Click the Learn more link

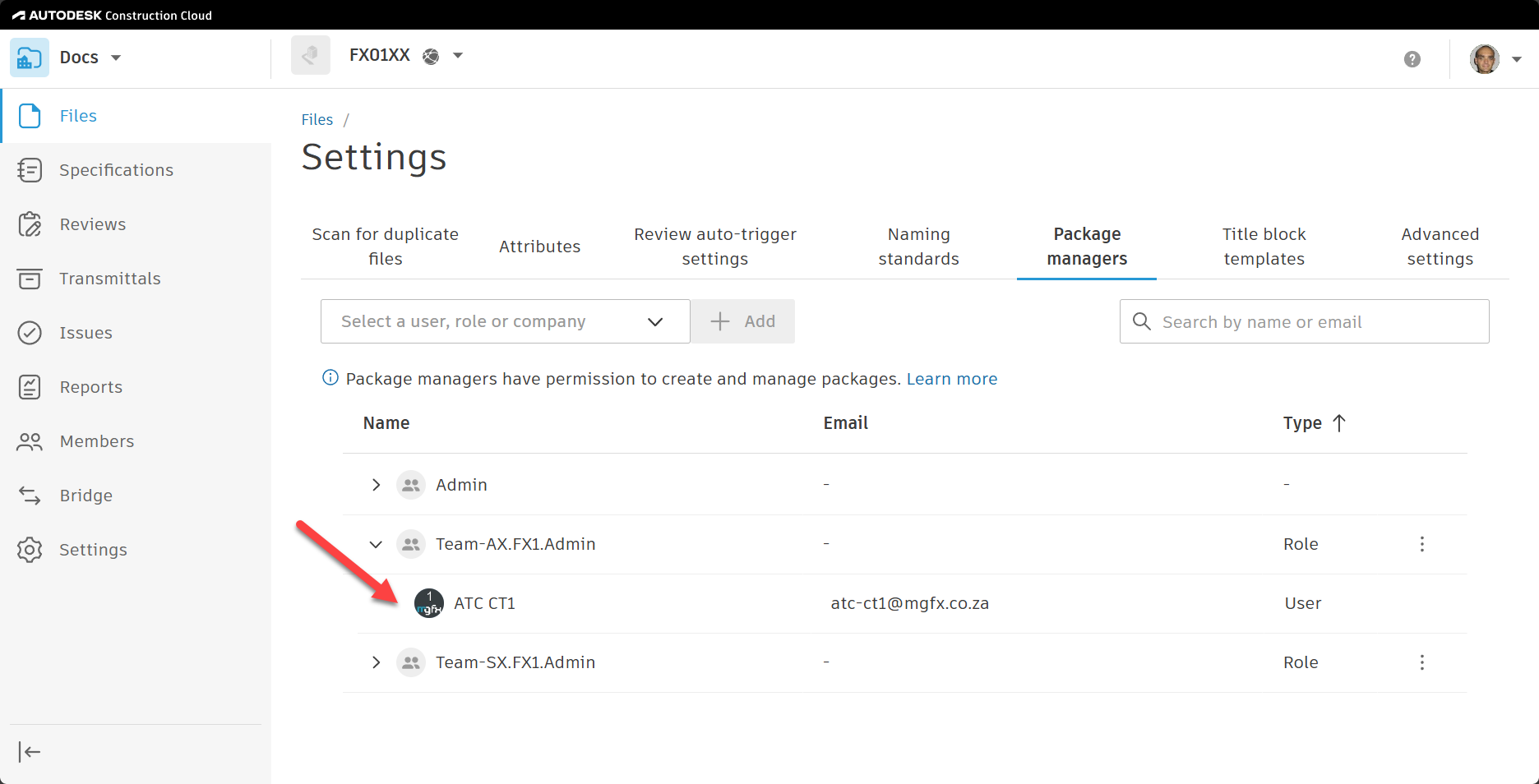952,379
